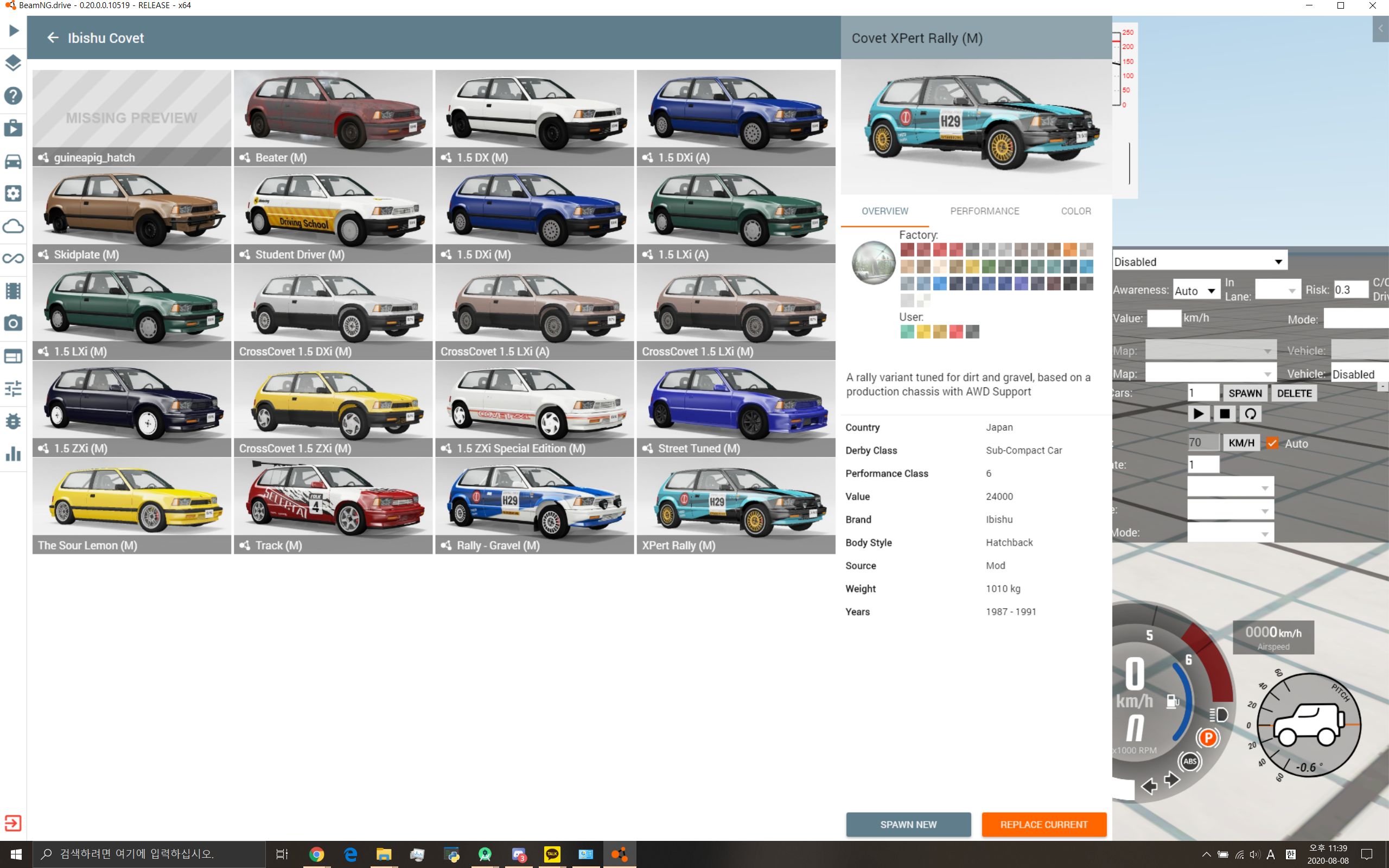The height and width of the screenshot is (868, 1389).
Task: Go back using the Ibishu Covet arrow
Action: pos(53,38)
